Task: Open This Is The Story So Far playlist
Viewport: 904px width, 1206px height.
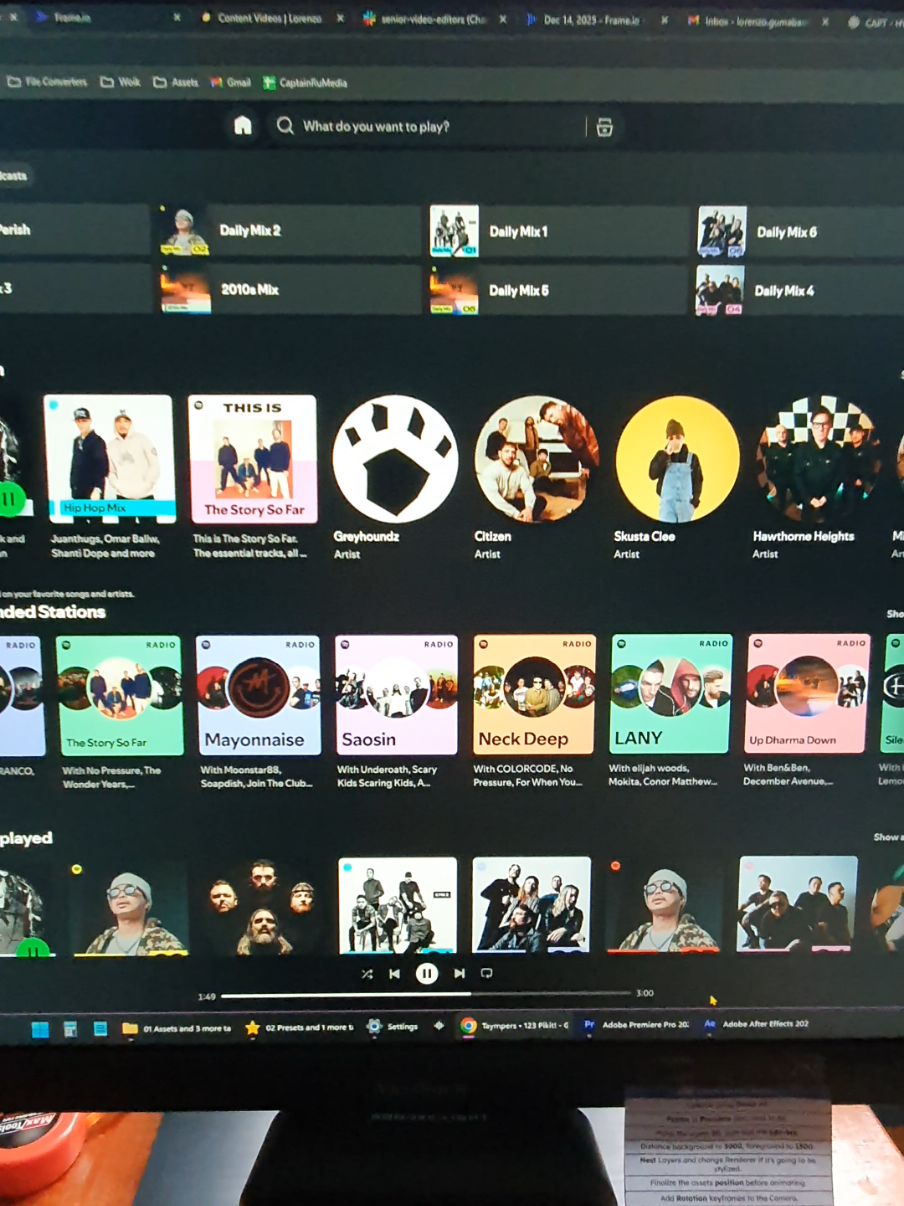Action: [x=253, y=459]
